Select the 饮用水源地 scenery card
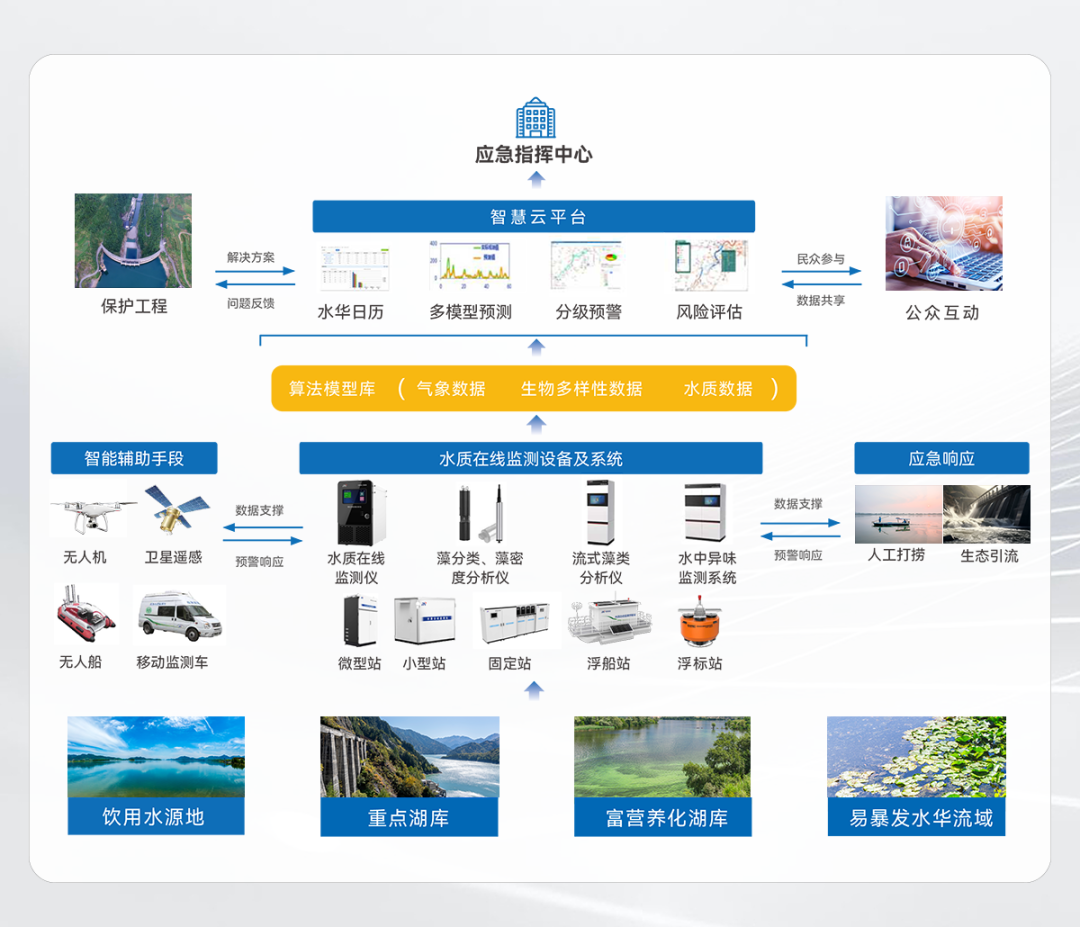This screenshot has width=1080, height=927. 156,775
